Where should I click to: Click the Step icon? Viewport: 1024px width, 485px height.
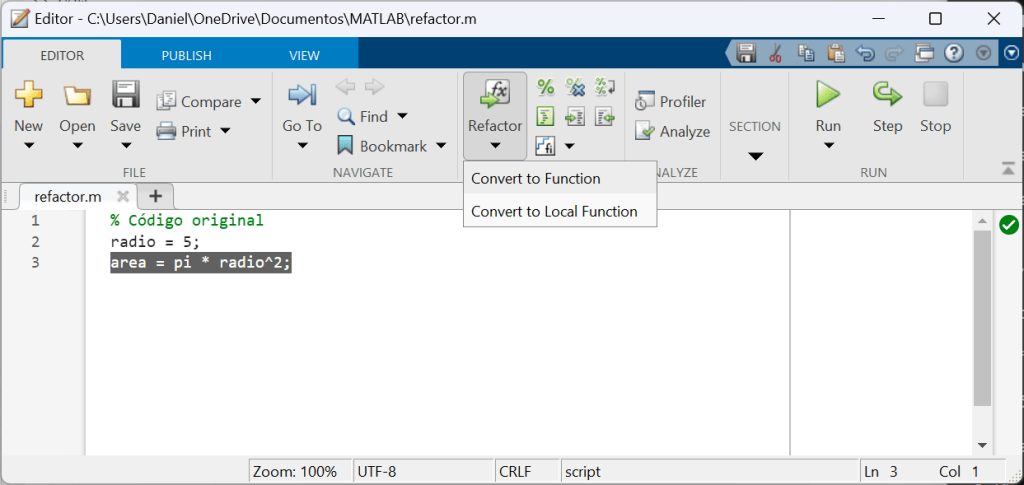(x=887, y=95)
